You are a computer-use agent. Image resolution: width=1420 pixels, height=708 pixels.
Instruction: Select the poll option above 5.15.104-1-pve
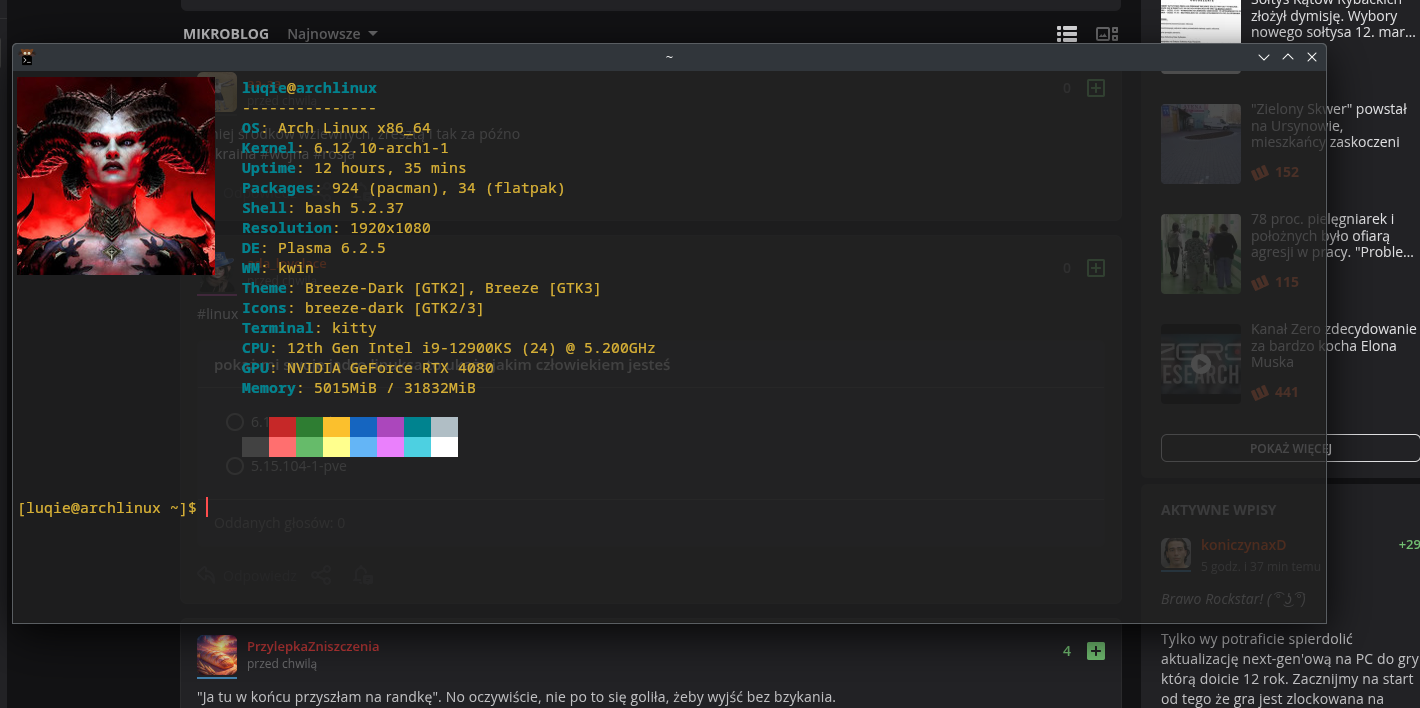(x=235, y=422)
